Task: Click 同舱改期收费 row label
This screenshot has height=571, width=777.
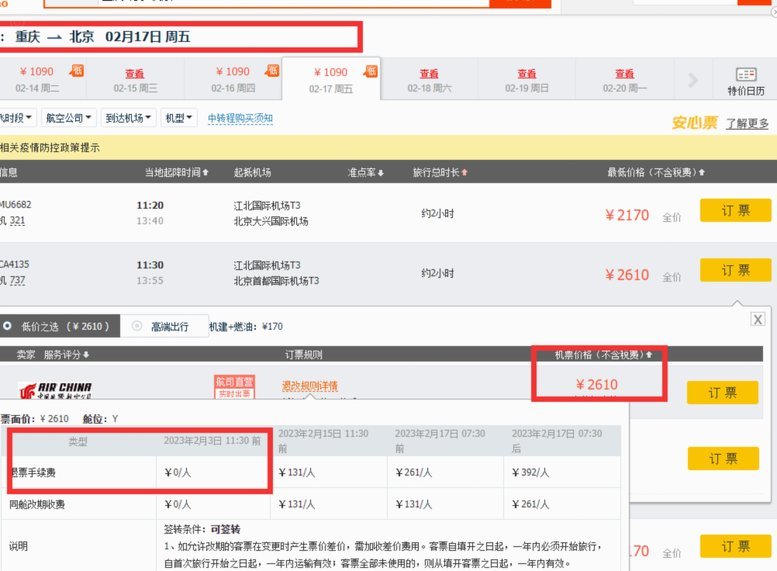Action: coord(37,504)
